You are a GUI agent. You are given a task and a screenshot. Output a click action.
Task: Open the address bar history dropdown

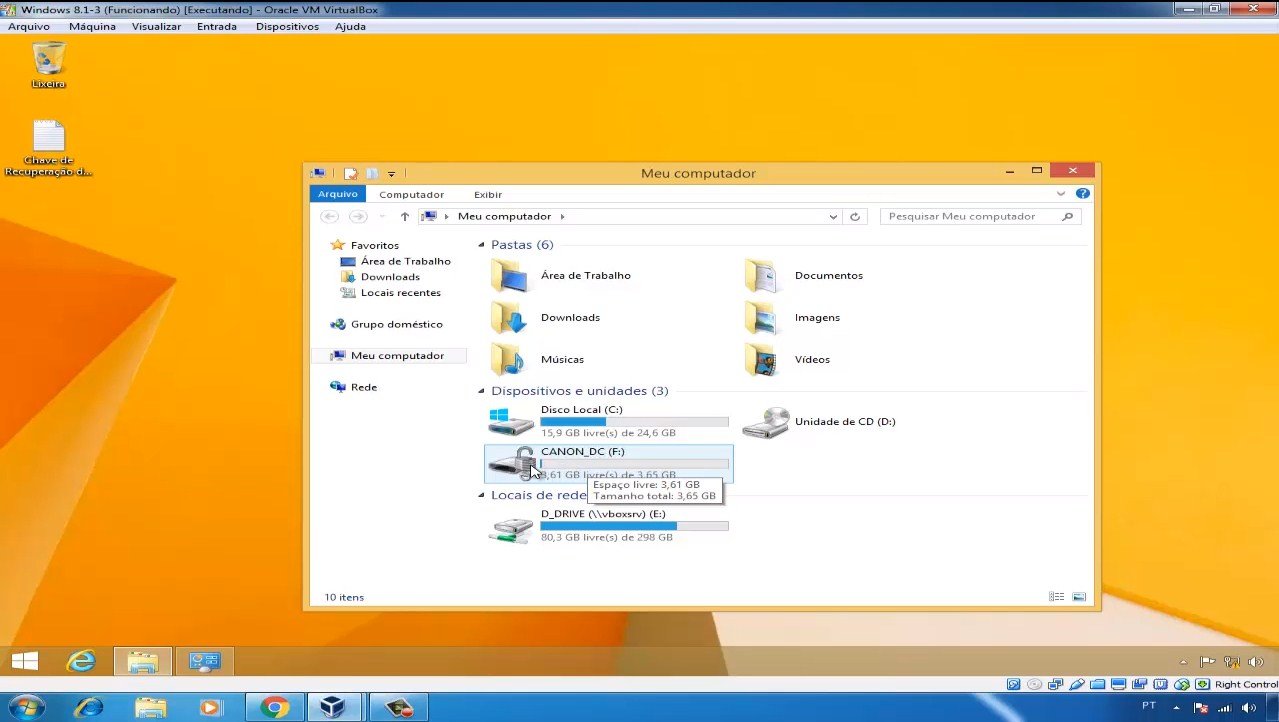point(834,216)
